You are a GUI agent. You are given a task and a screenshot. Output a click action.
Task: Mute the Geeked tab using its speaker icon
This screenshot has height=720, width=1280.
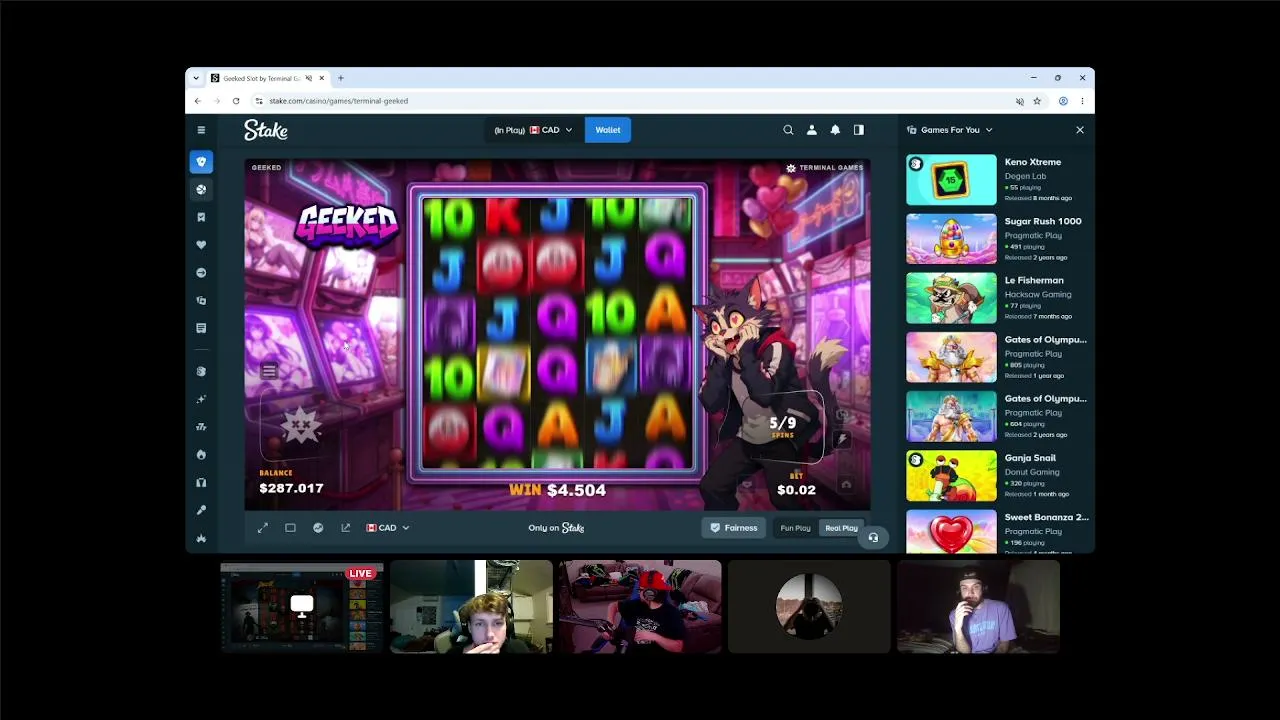click(308, 78)
